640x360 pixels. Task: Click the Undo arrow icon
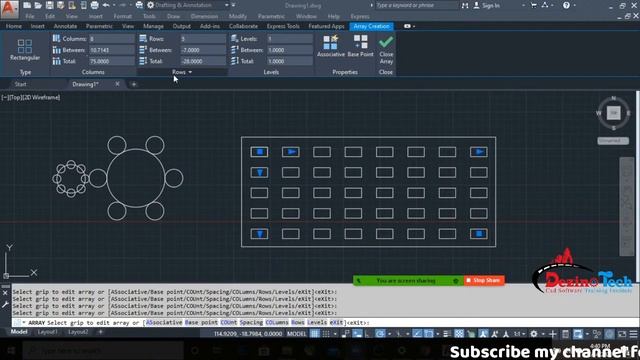point(106,5)
